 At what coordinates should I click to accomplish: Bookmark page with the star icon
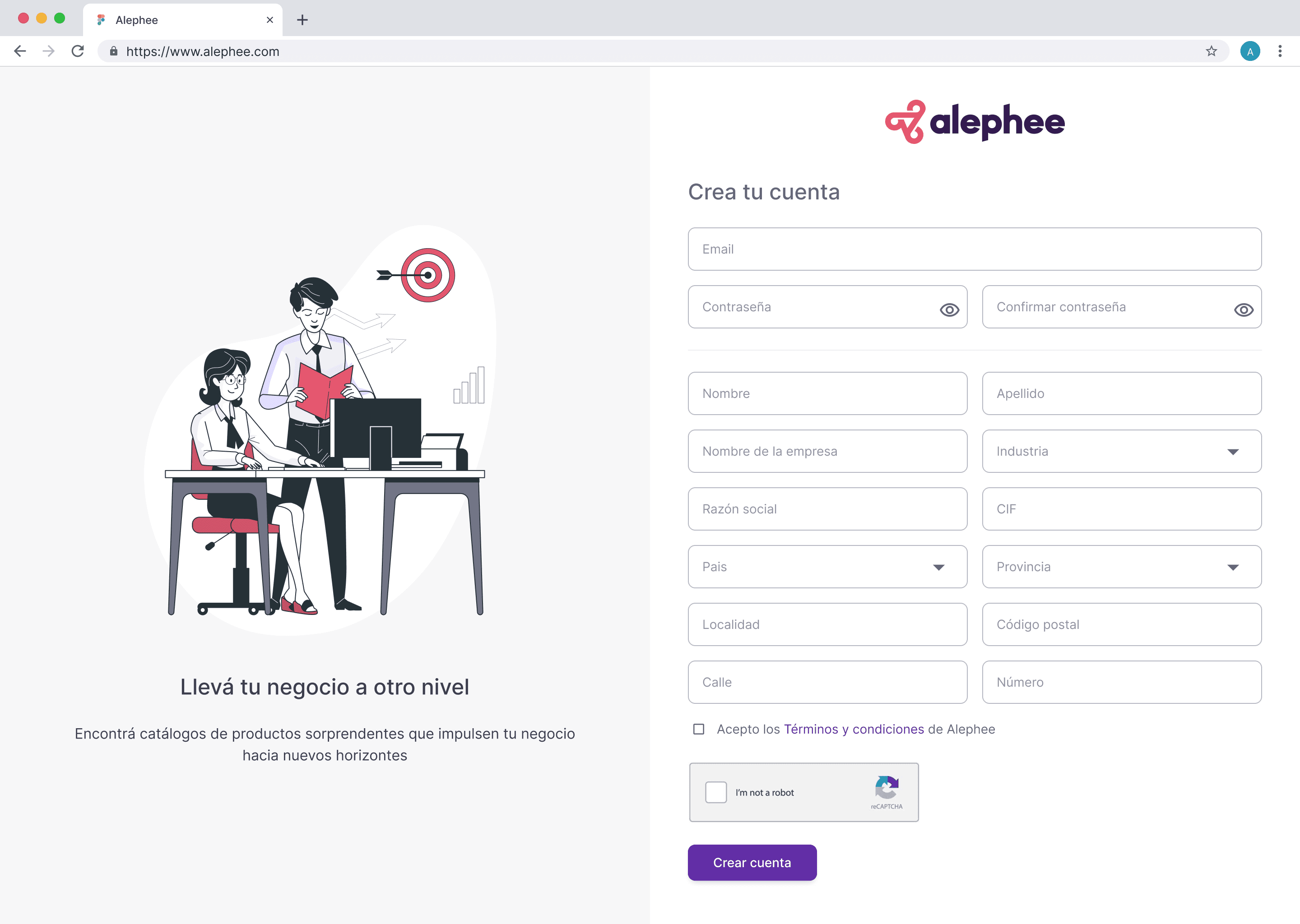coord(1211,51)
